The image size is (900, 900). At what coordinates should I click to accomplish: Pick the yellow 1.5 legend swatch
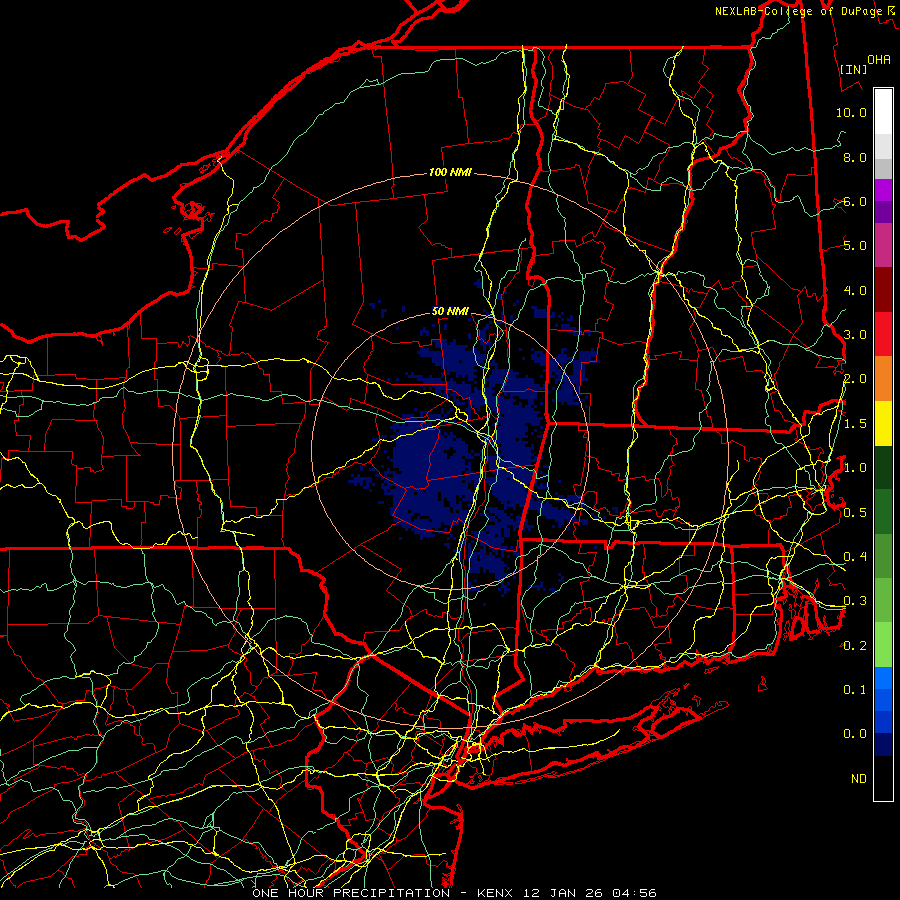(x=883, y=423)
